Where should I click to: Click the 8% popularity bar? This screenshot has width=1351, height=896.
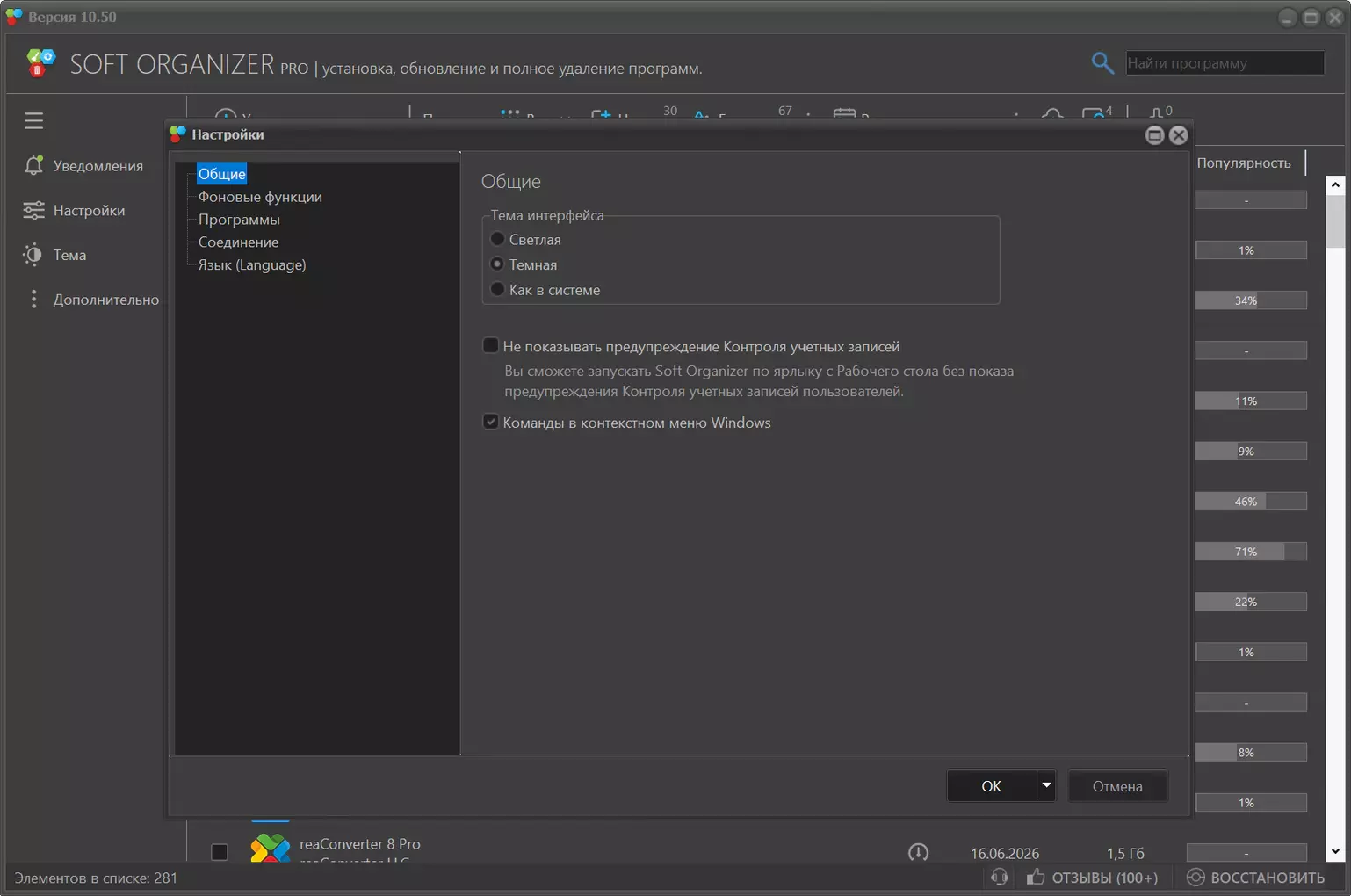coord(1251,753)
